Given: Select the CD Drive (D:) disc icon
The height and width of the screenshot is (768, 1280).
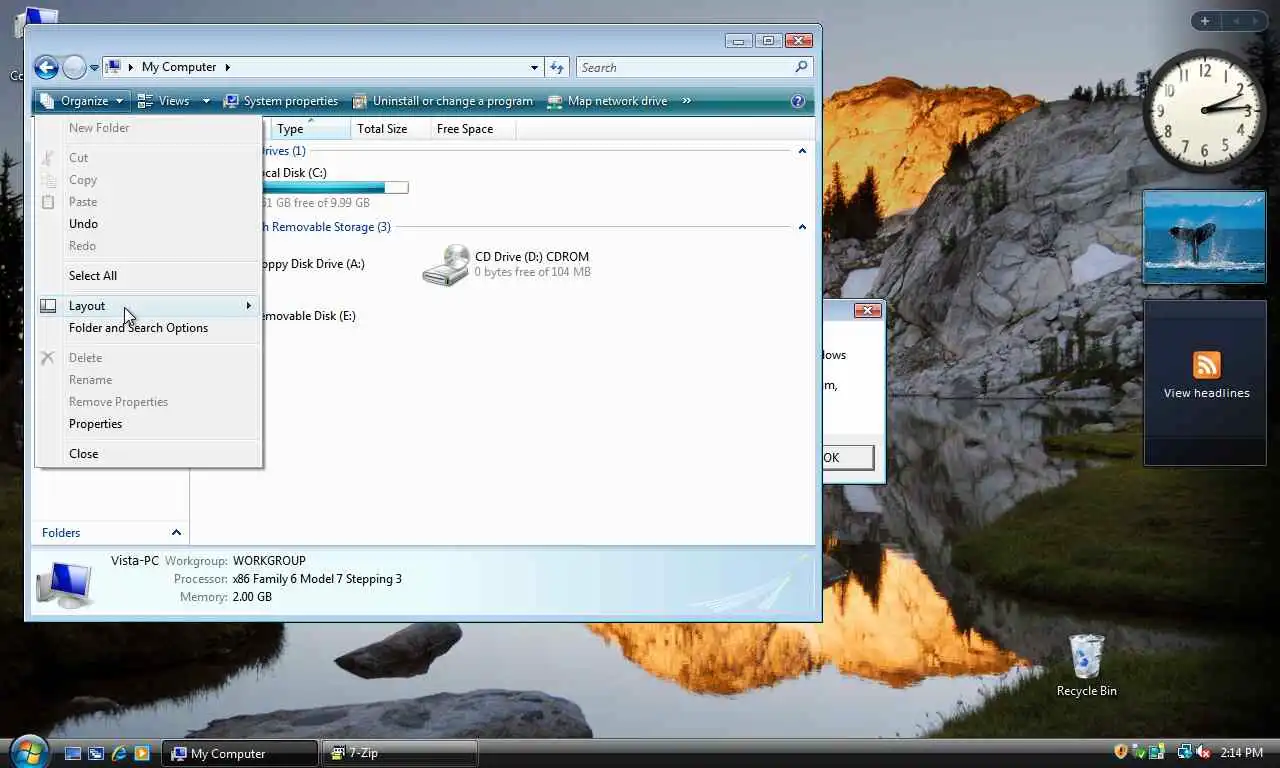Looking at the screenshot, I should point(446,265).
